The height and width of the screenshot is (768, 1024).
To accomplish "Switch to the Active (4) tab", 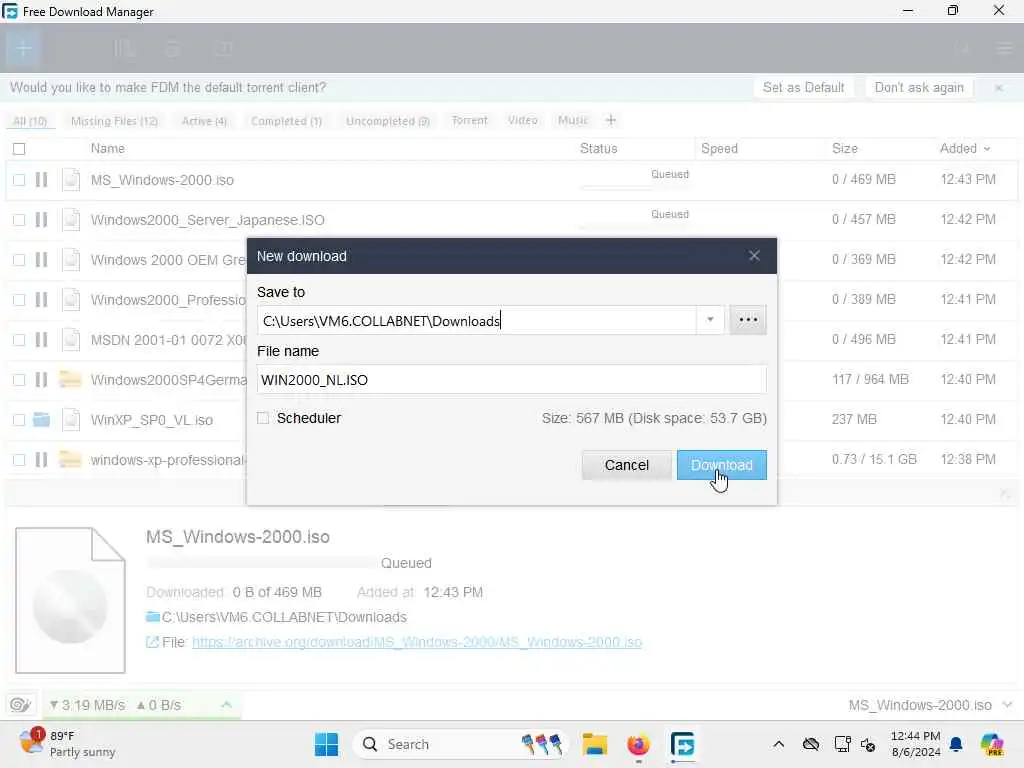I will tap(204, 121).
